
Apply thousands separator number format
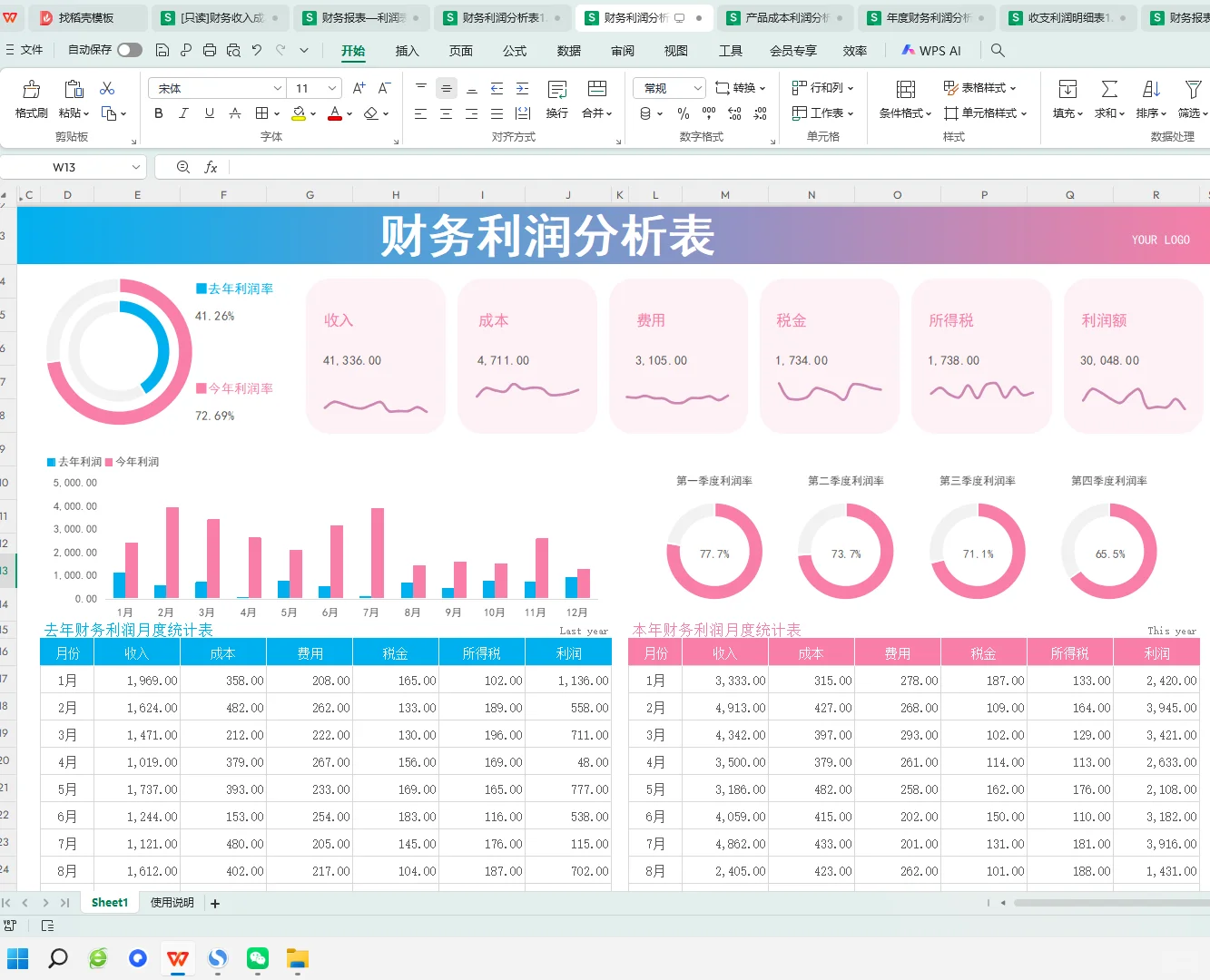[x=709, y=113]
